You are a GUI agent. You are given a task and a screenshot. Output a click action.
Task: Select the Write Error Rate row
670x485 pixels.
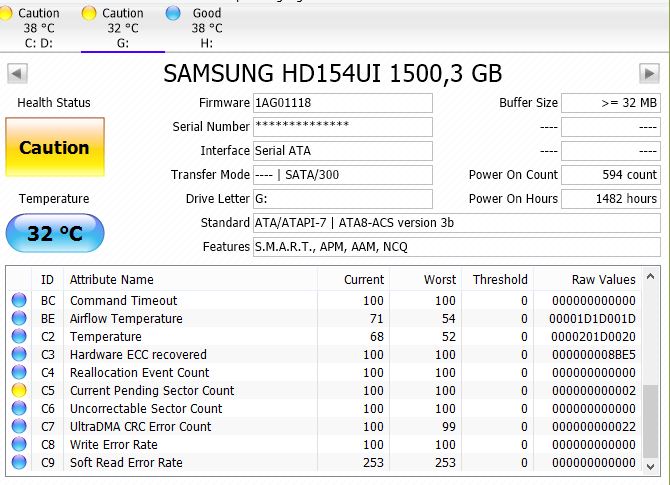(323, 444)
